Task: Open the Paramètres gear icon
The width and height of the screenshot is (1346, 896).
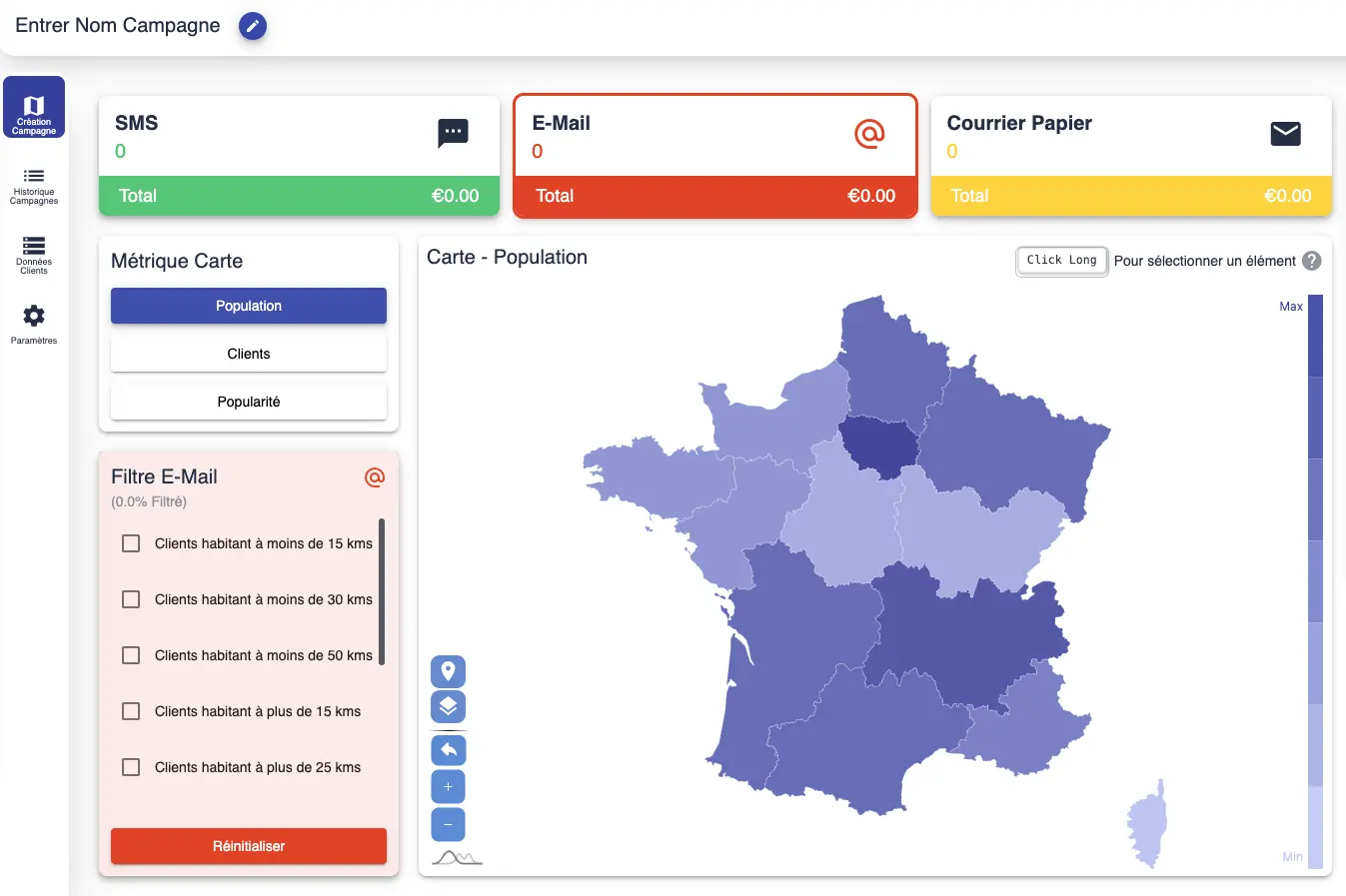Action: [34, 324]
